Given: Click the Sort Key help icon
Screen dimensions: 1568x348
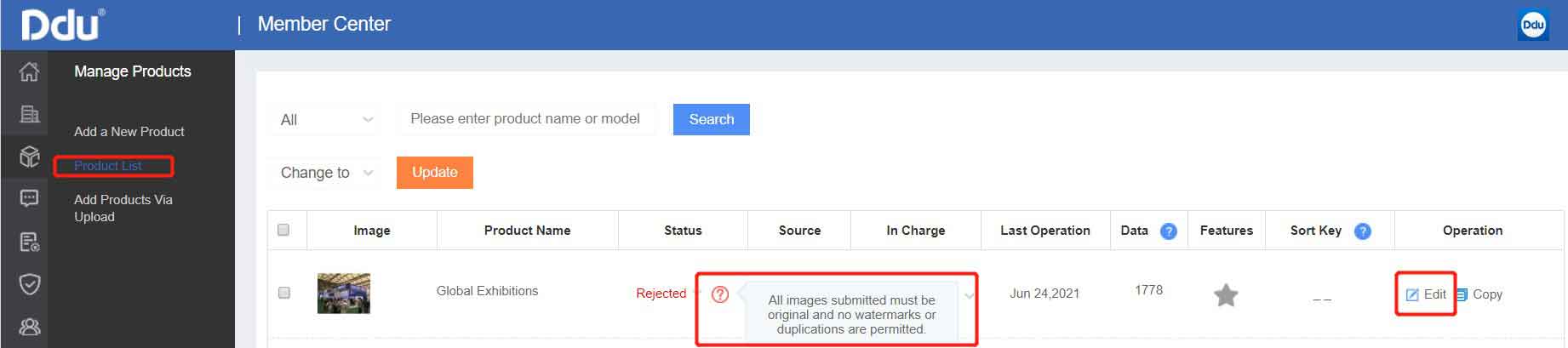Looking at the screenshot, I should (1362, 231).
